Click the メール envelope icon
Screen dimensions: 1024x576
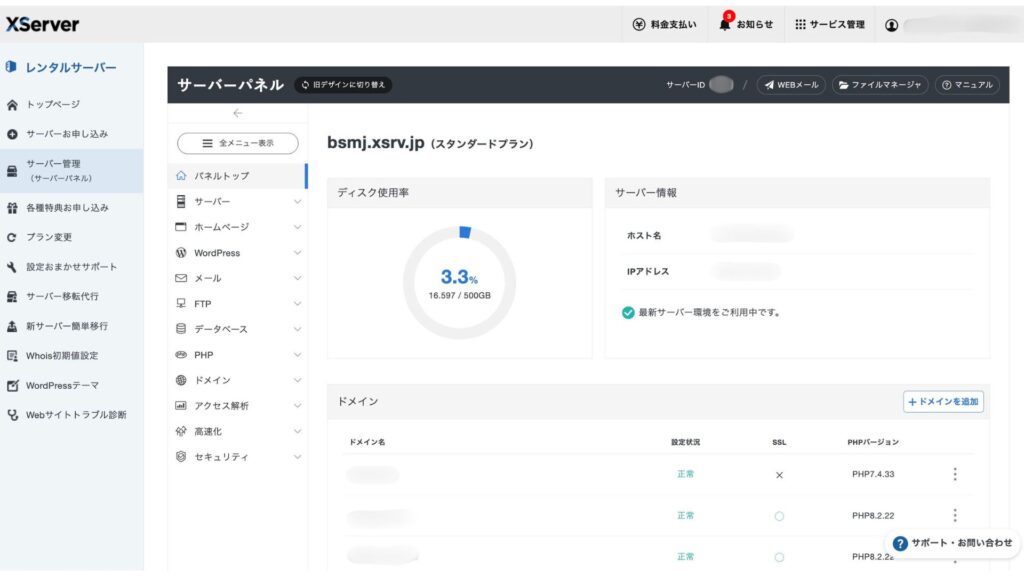click(181, 278)
